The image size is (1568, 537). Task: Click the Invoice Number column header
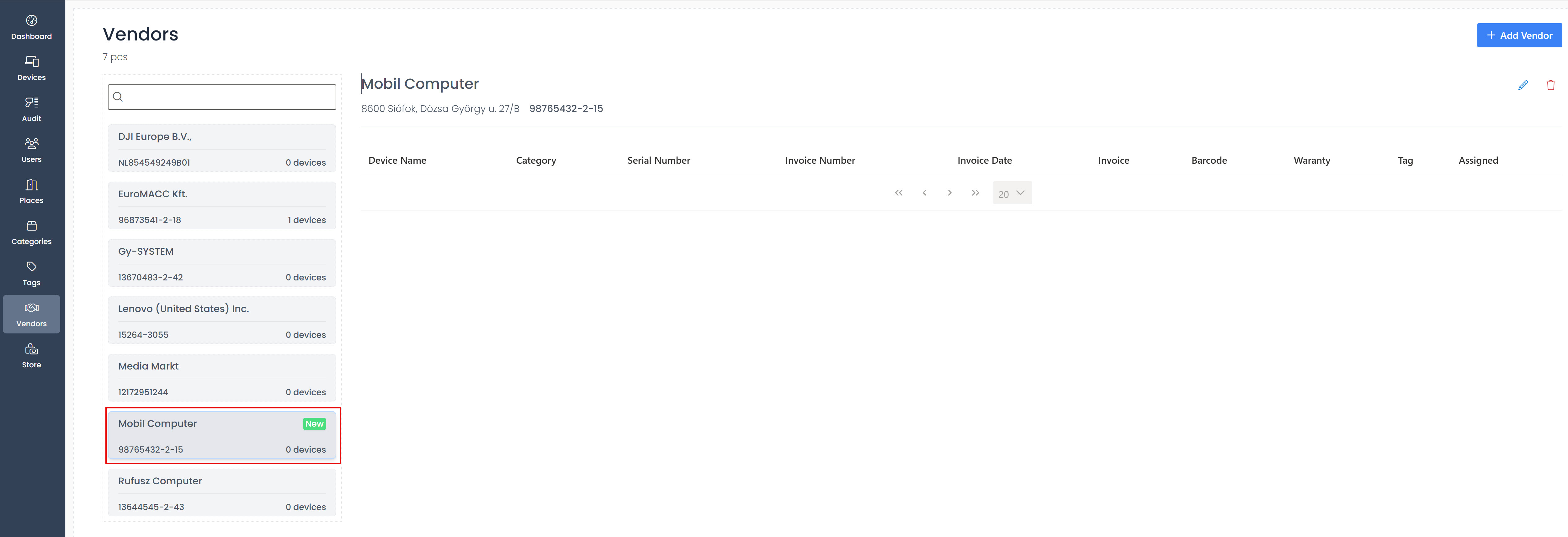820,160
